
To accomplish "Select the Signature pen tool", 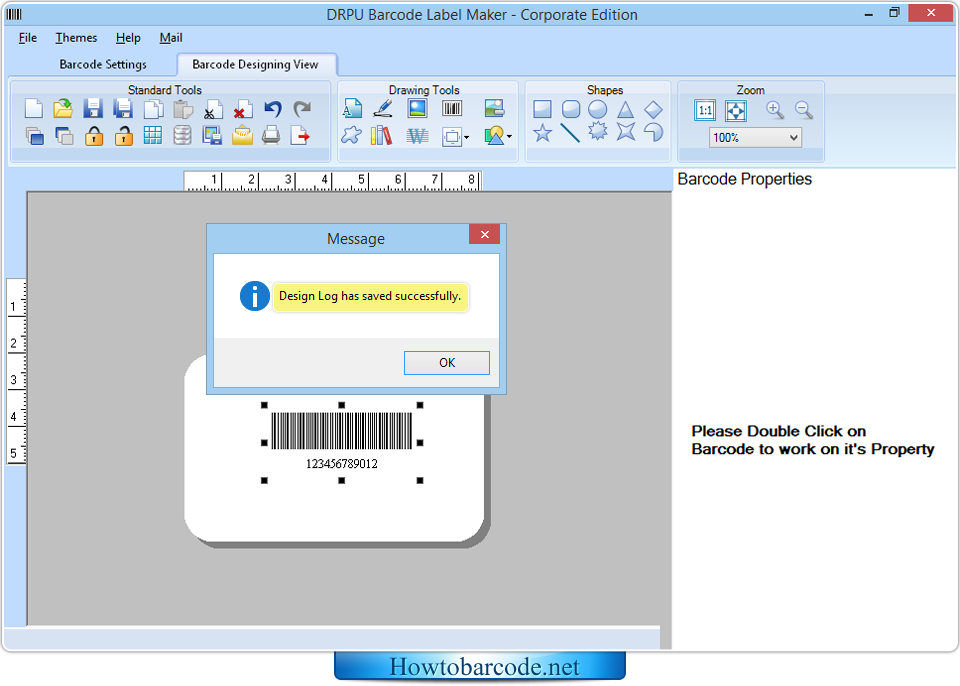I will point(383,108).
